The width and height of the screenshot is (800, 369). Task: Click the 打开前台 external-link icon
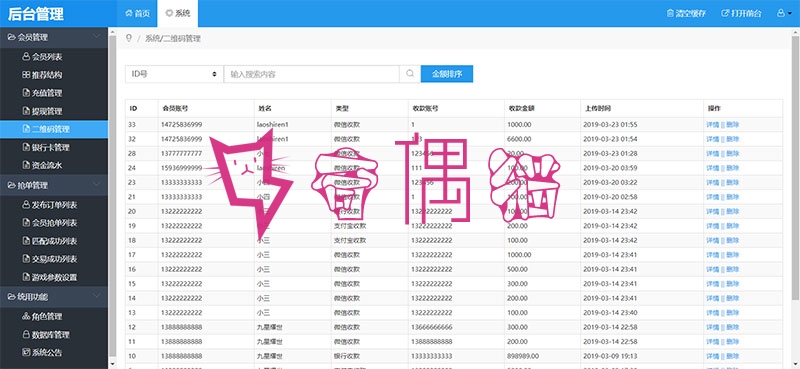pyautogui.click(x=724, y=13)
